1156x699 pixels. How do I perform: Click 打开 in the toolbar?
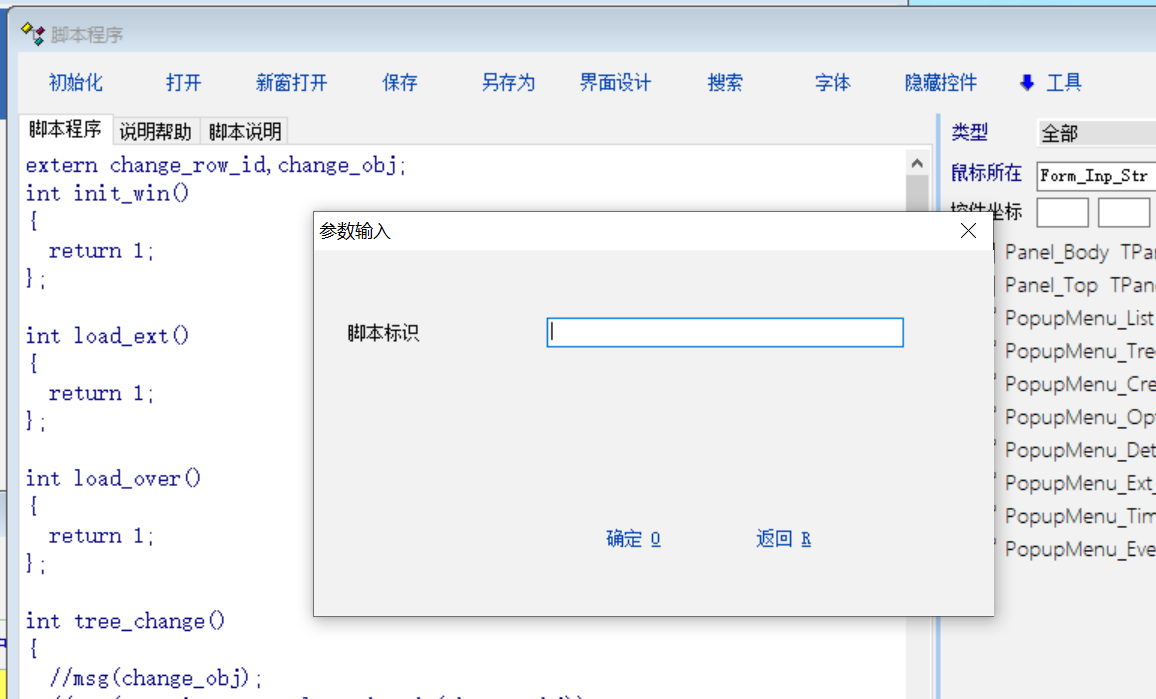pyautogui.click(x=183, y=83)
